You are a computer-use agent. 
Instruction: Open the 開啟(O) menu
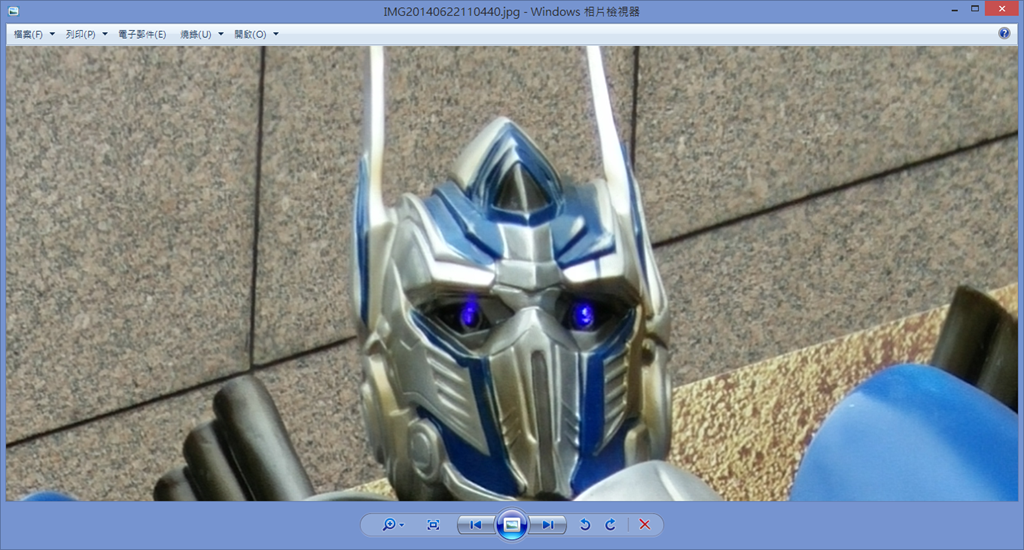[x=250, y=34]
